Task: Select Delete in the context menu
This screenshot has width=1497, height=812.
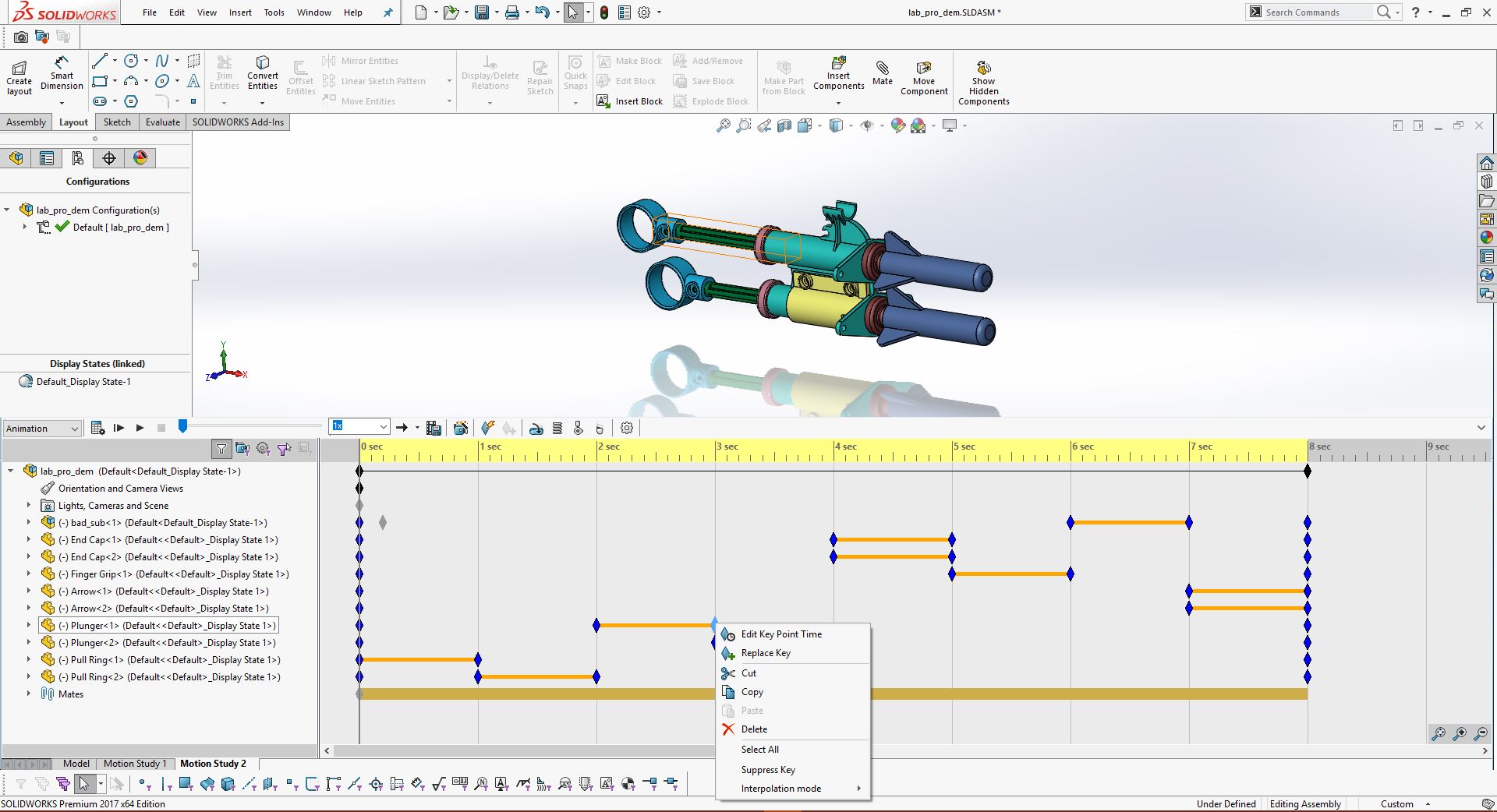Action: [x=792, y=729]
